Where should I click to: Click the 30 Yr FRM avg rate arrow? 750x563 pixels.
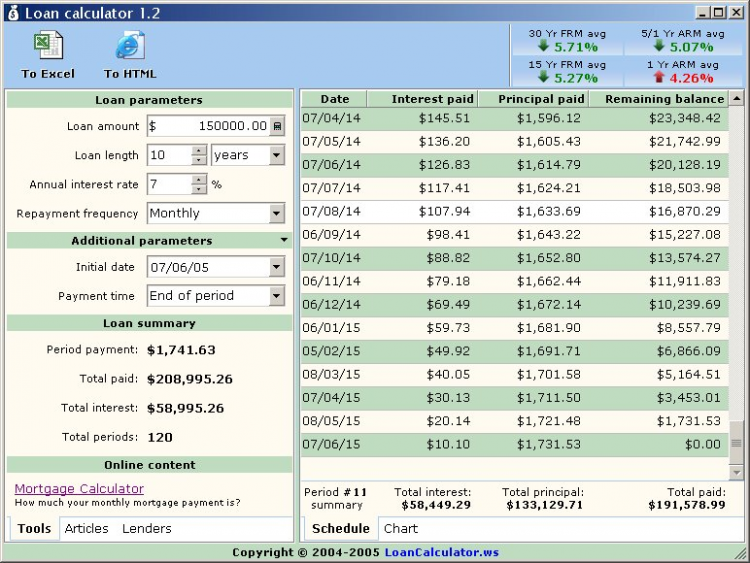[x=543, y=46]
